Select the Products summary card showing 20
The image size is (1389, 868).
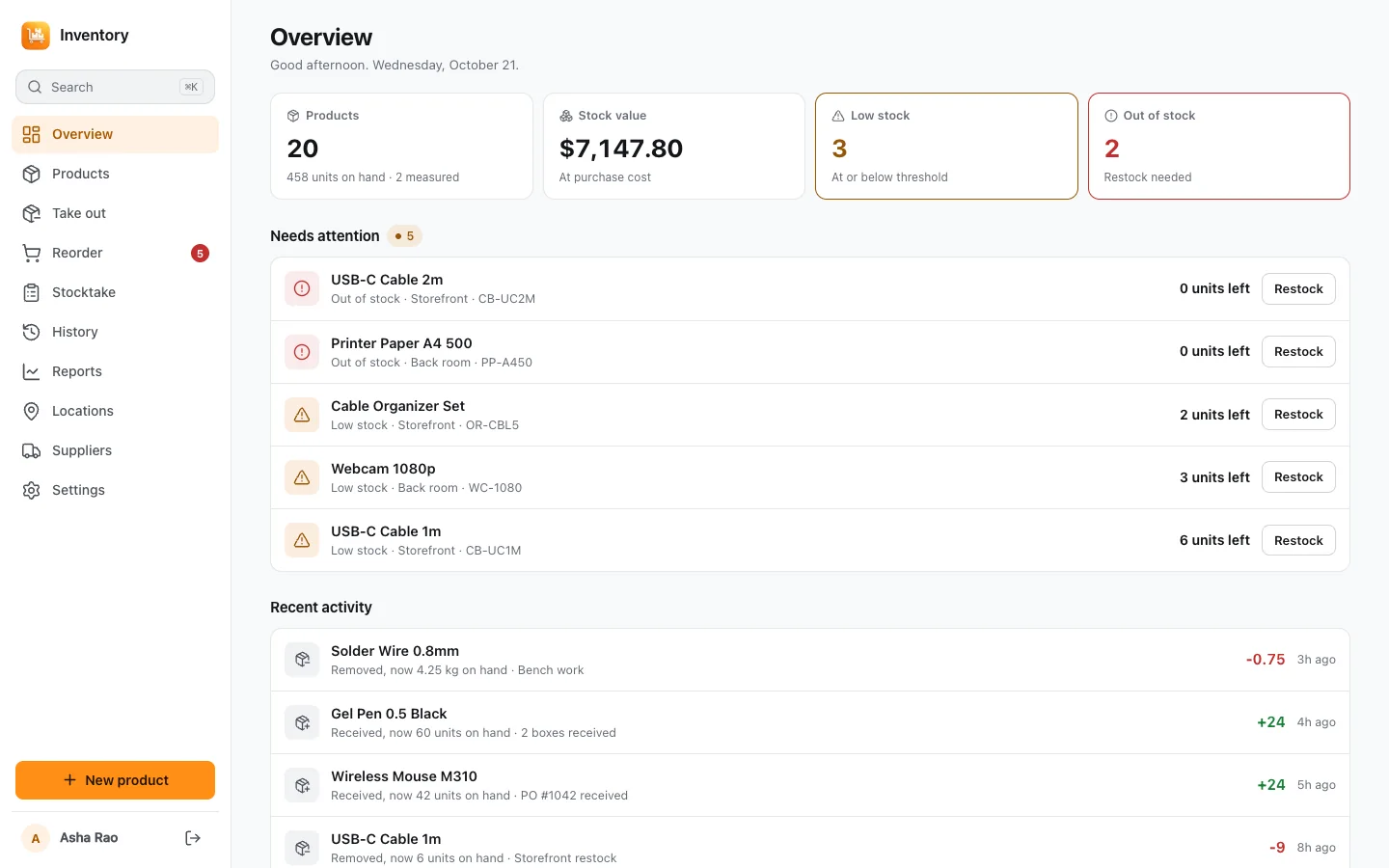(401, 147)
